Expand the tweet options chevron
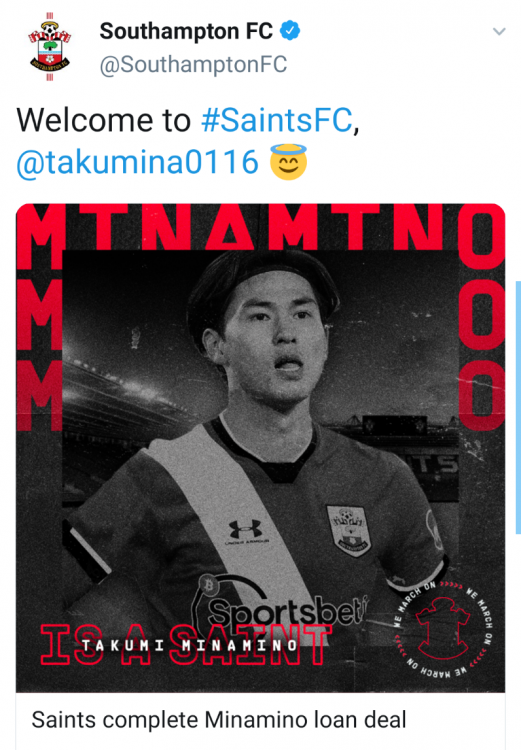 click(499, 32)
